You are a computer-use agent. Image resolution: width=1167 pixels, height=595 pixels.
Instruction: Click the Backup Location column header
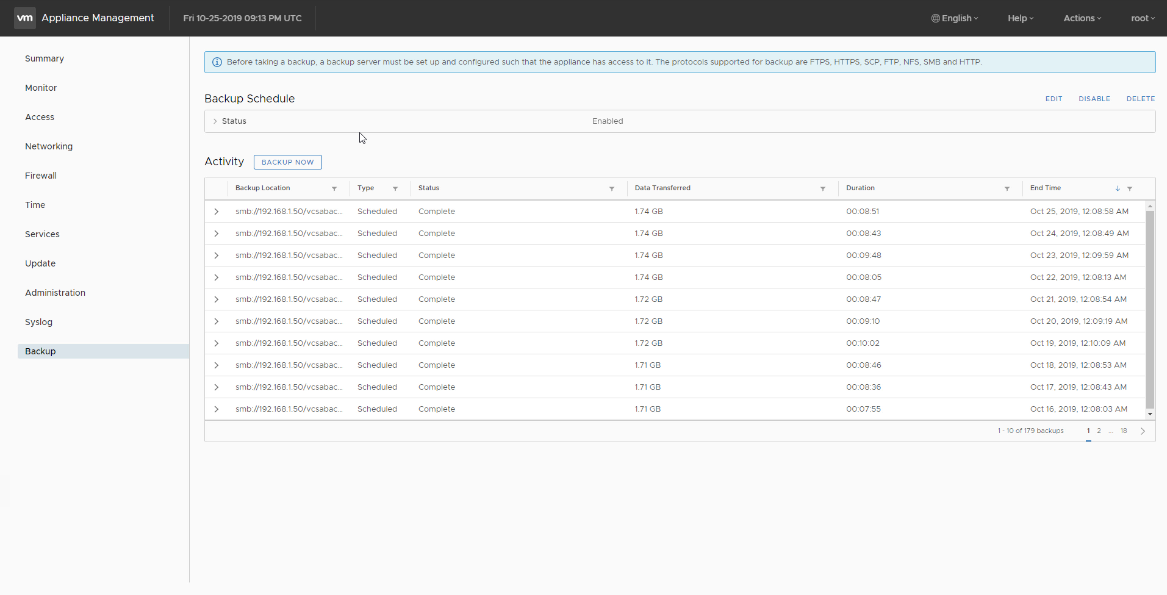tap(263, 188)
